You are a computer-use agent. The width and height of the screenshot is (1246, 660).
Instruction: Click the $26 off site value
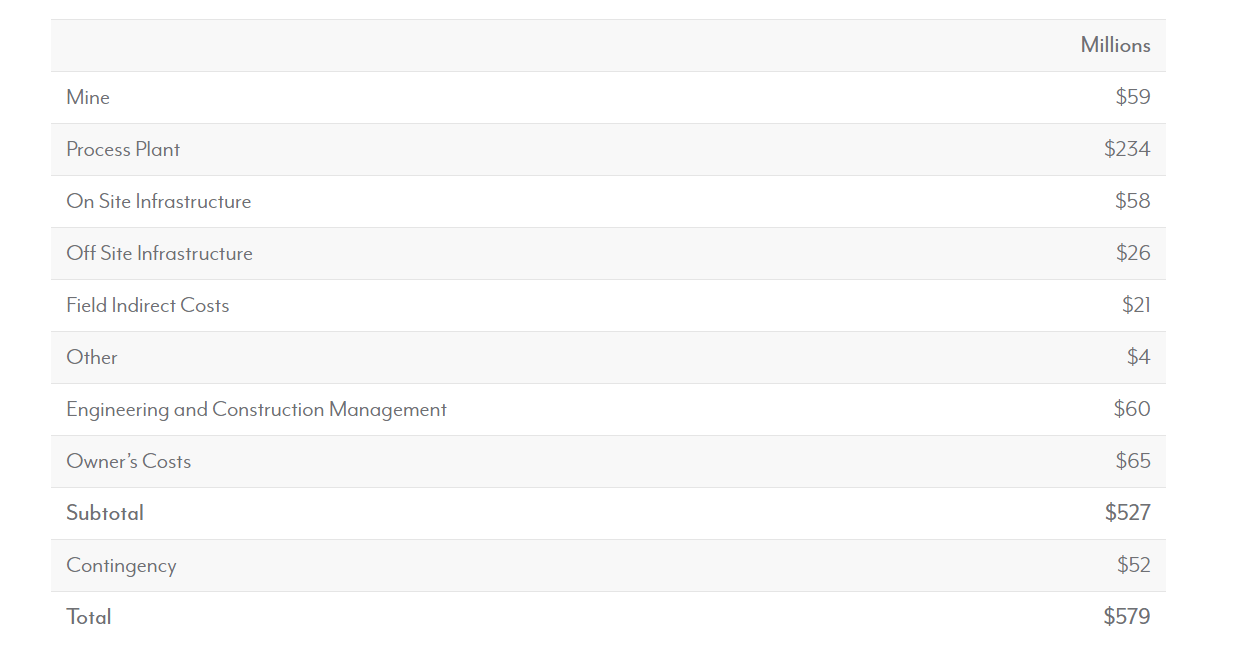(1133, 253)
